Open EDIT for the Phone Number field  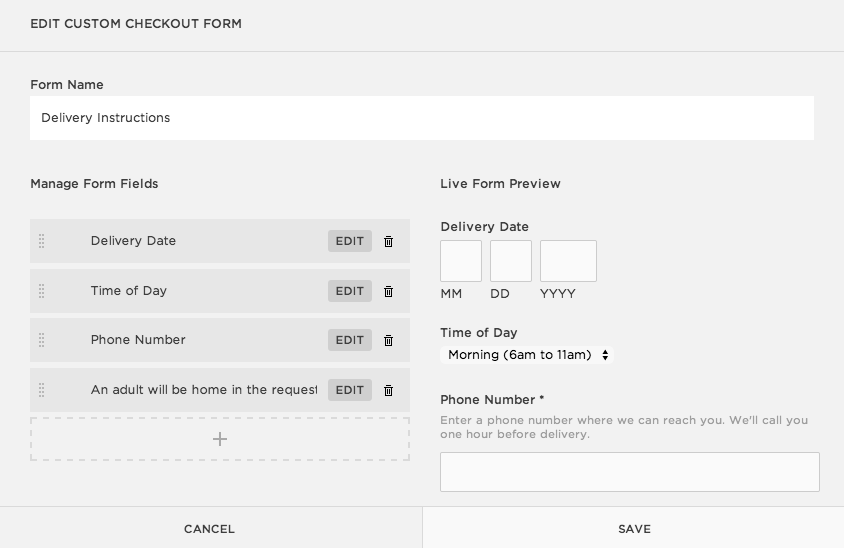click(349, 340)
